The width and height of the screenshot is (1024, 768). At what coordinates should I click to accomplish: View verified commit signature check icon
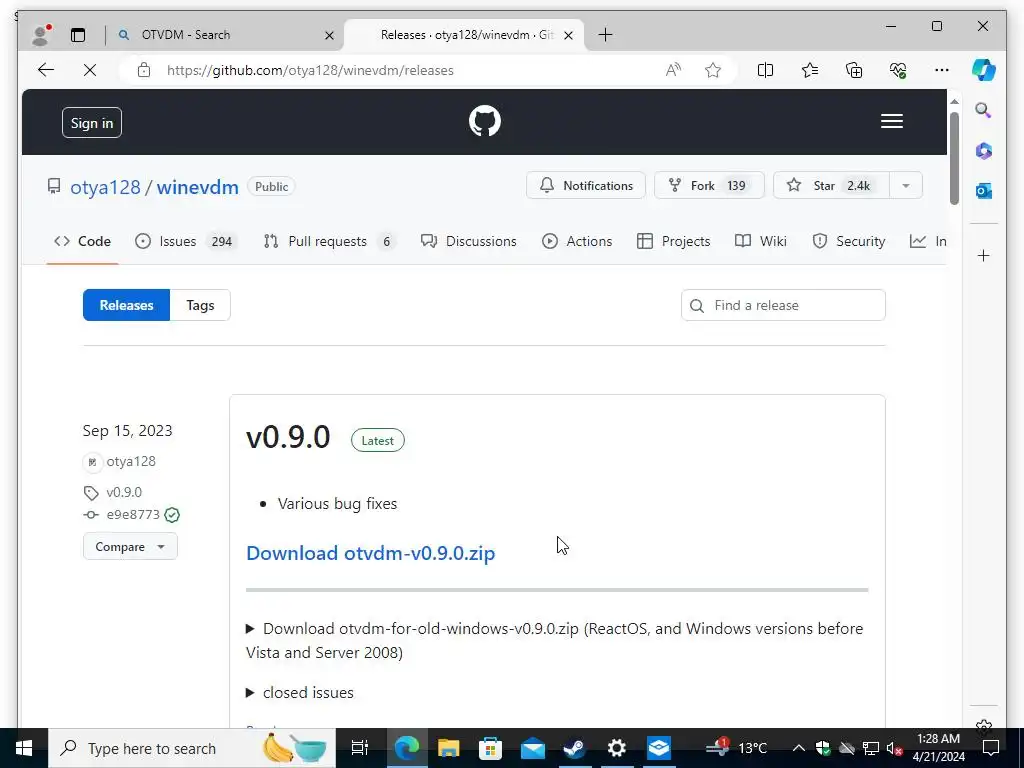[x=172, y=515]
